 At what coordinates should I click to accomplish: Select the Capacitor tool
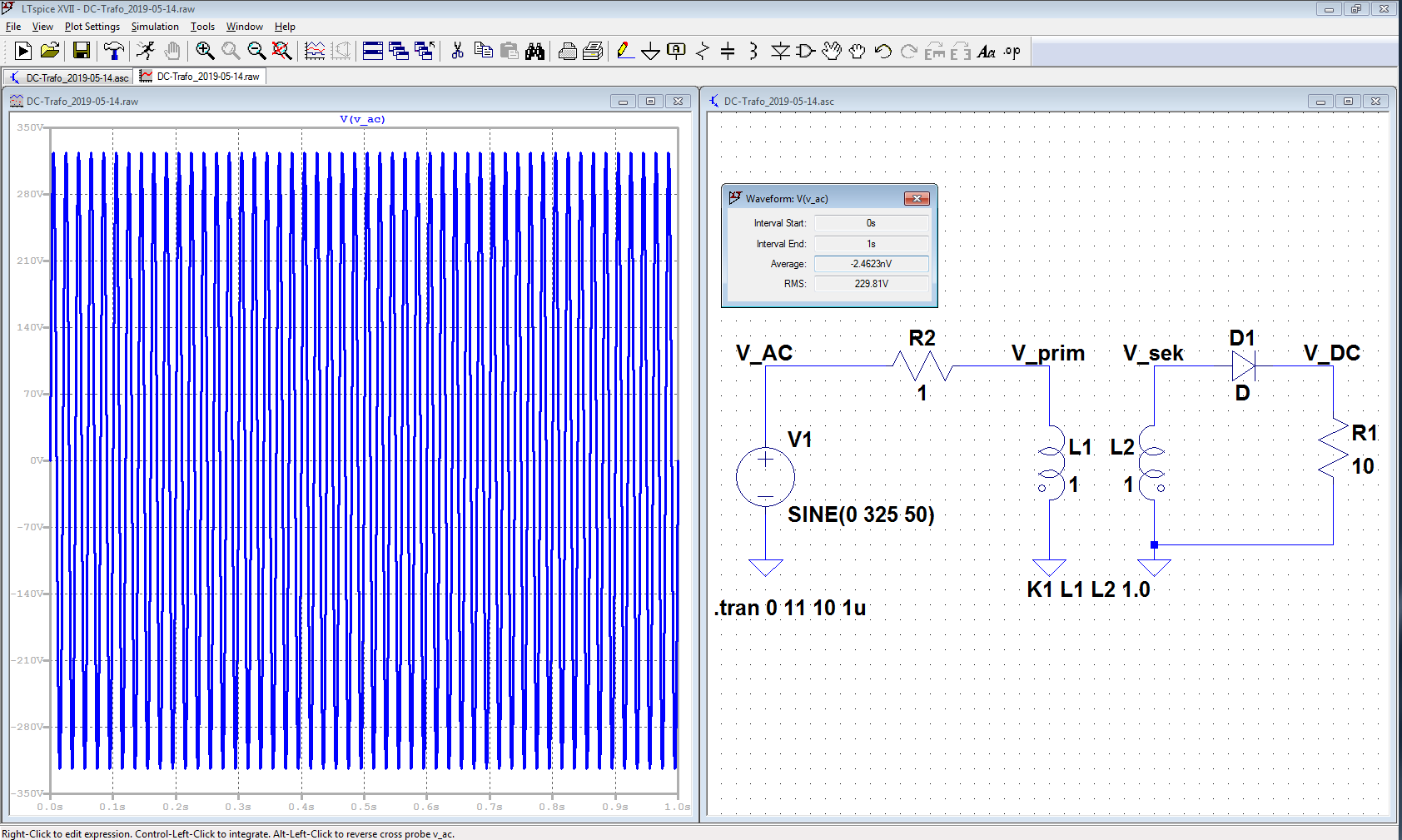[x=728, y=52]
